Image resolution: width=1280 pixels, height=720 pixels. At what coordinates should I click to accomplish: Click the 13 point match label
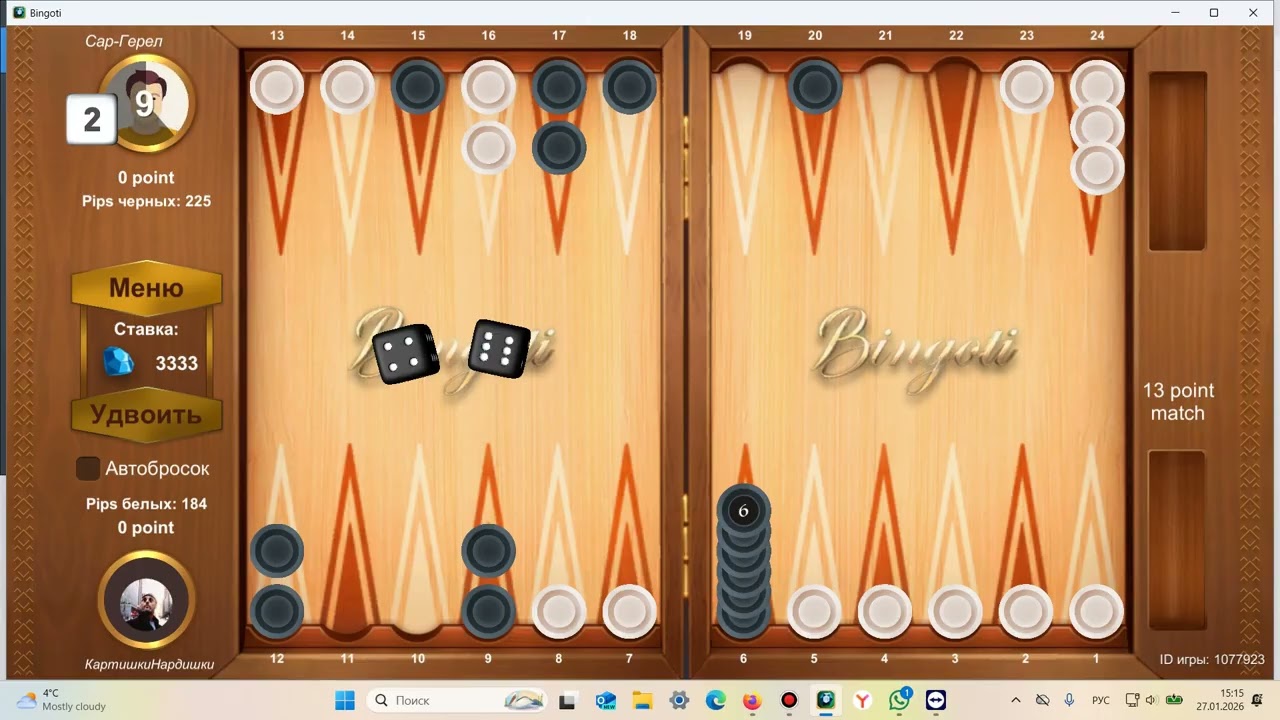pyautogui.click(x=1178, y=402)
